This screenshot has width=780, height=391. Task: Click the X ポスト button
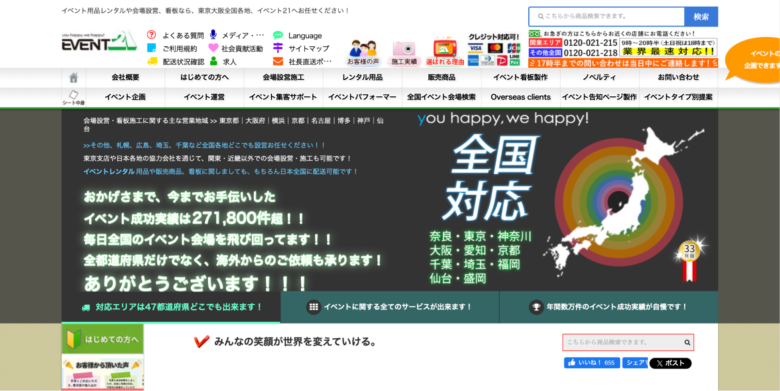pyautogui.click(x=670, y=363)
